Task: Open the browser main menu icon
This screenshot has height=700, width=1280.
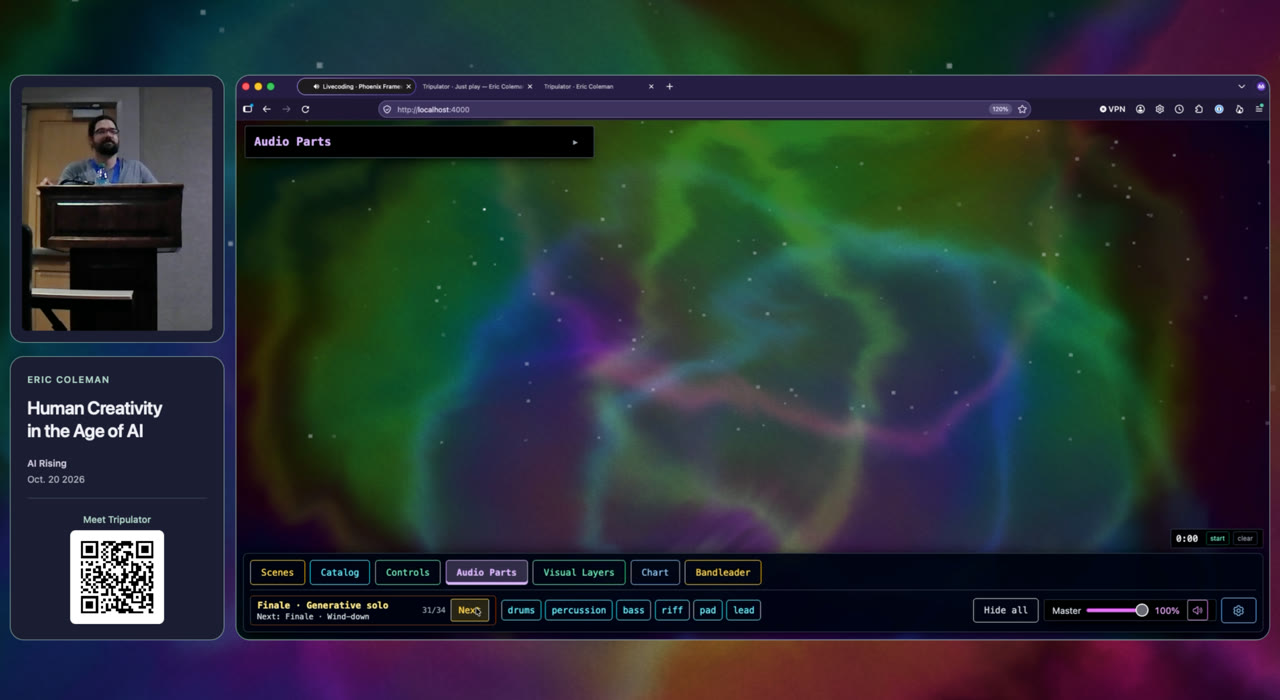Action: (x=1259, y=109)
